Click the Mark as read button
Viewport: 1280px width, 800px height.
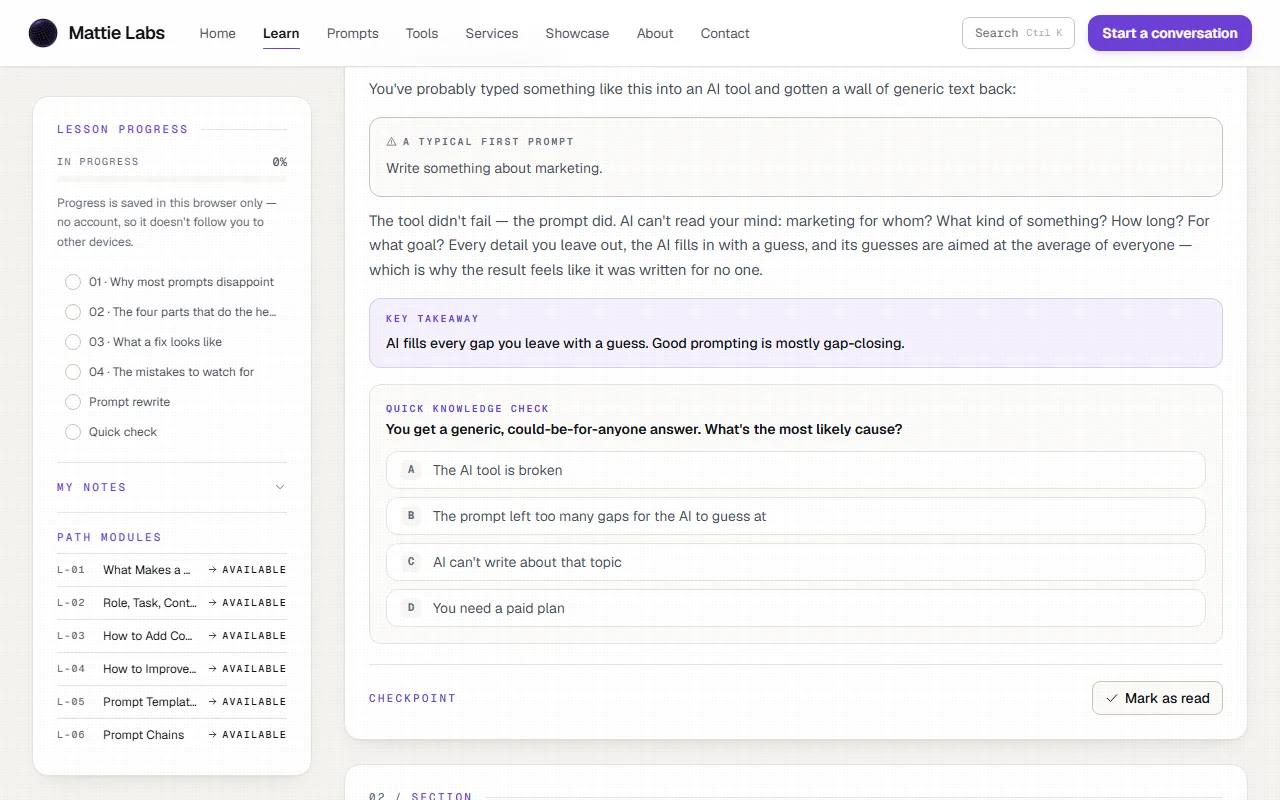click(1157, 698)
